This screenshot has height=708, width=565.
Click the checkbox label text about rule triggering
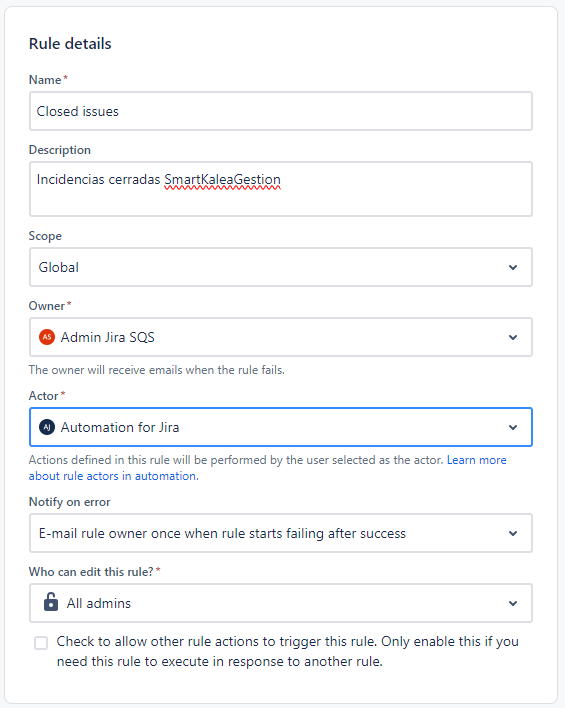tap(287, 651)
